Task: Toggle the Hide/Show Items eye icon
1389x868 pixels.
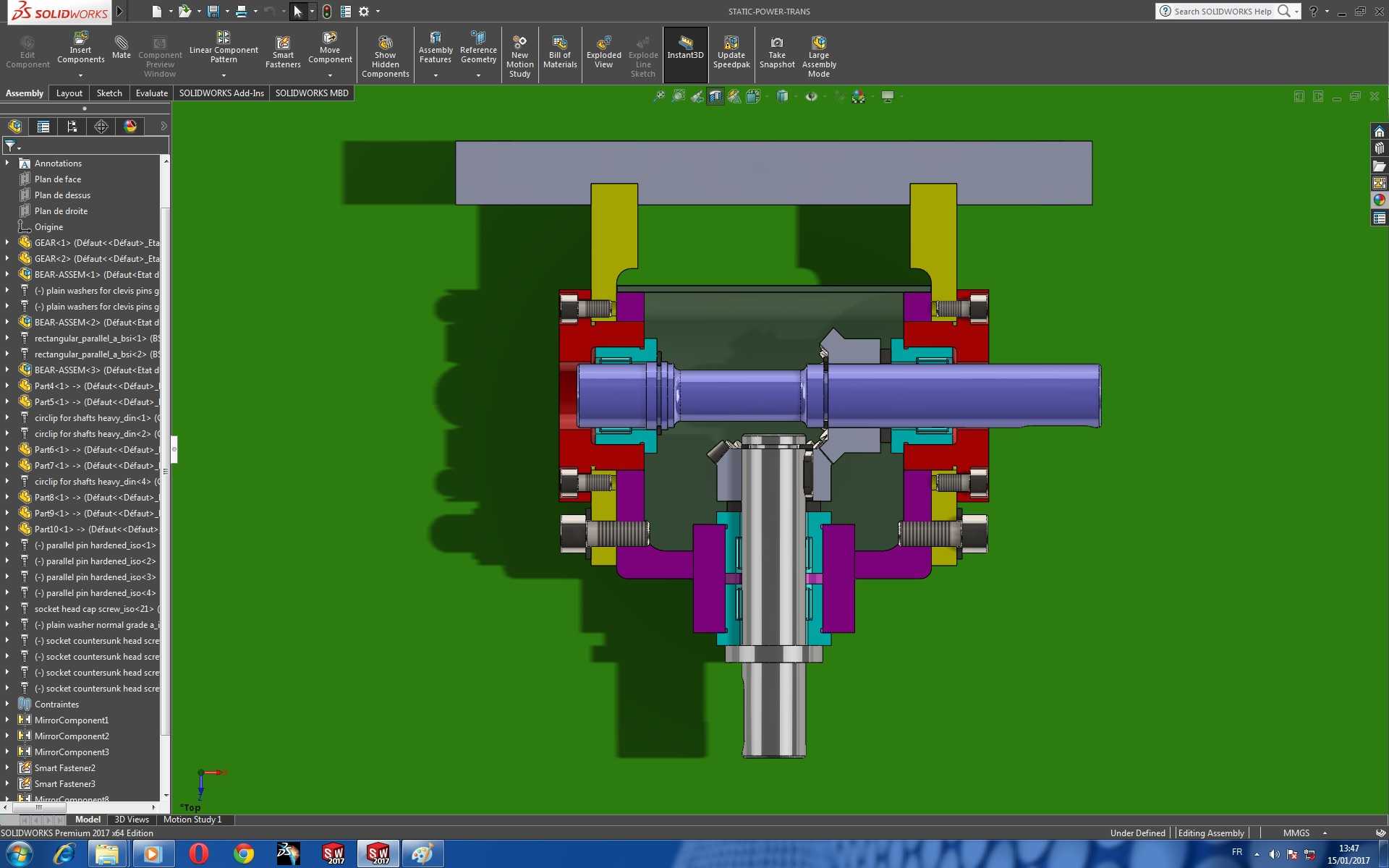Action: (812, 96)
